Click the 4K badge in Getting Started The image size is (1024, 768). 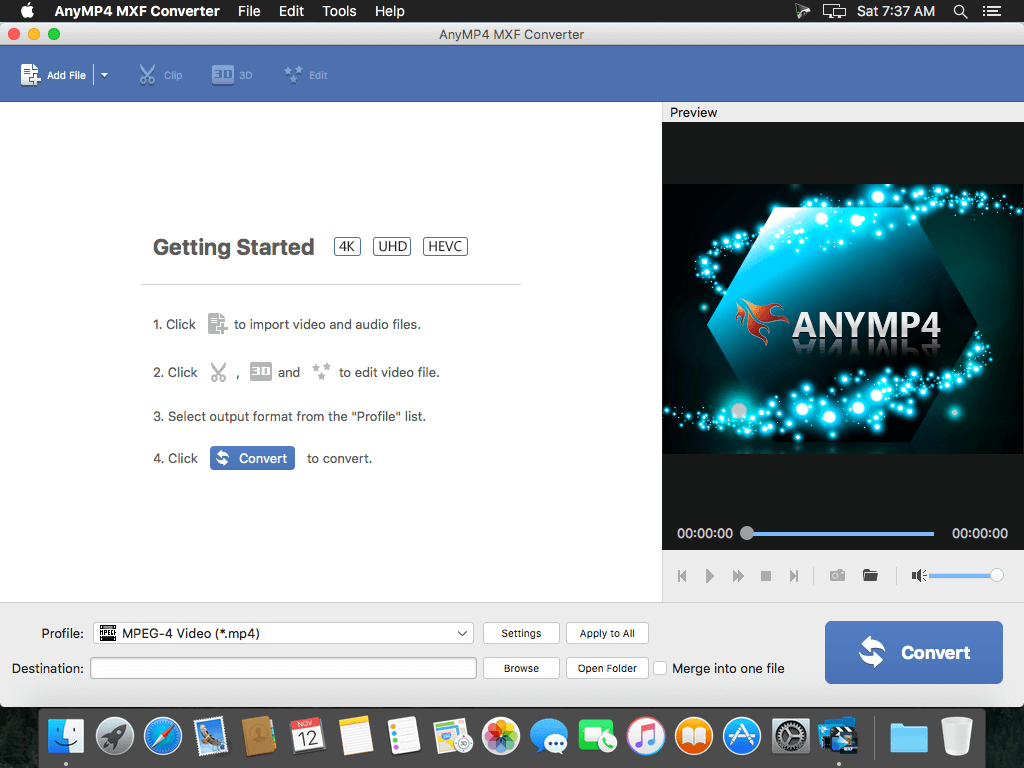click(x=347, y=246)
